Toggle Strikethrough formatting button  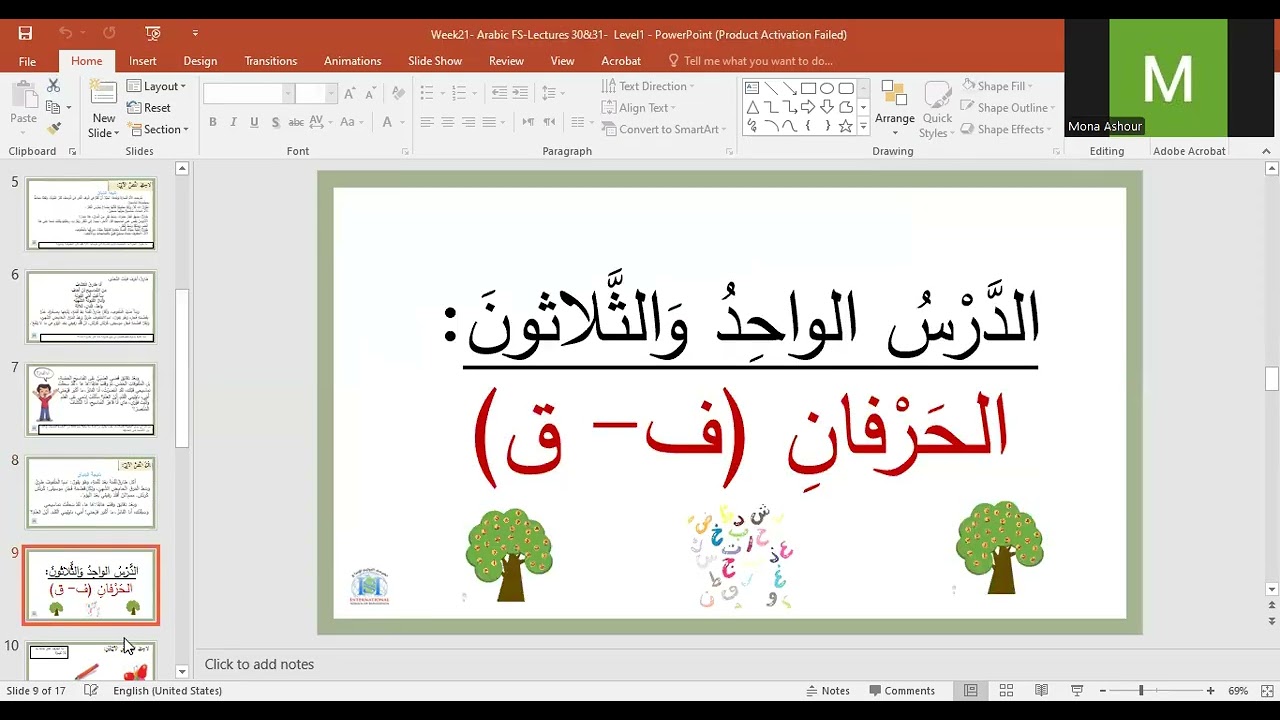[x=296, y=122]
